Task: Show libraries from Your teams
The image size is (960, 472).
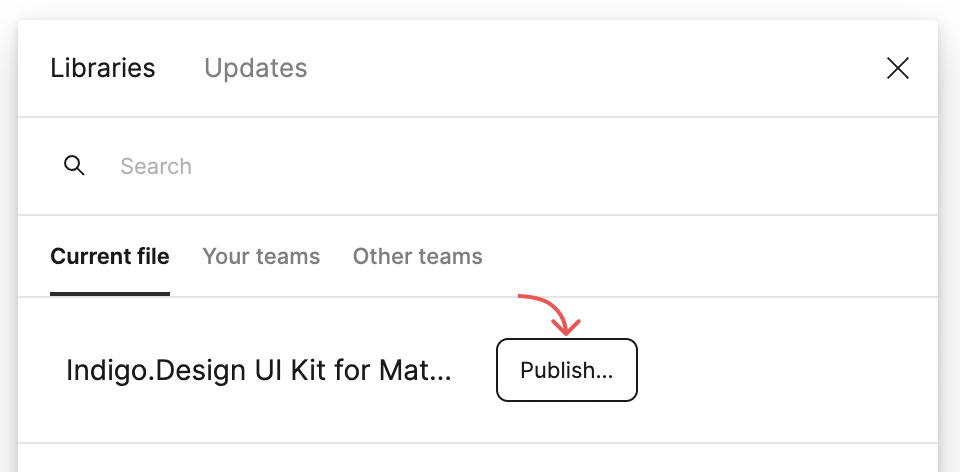Action: 261,256
